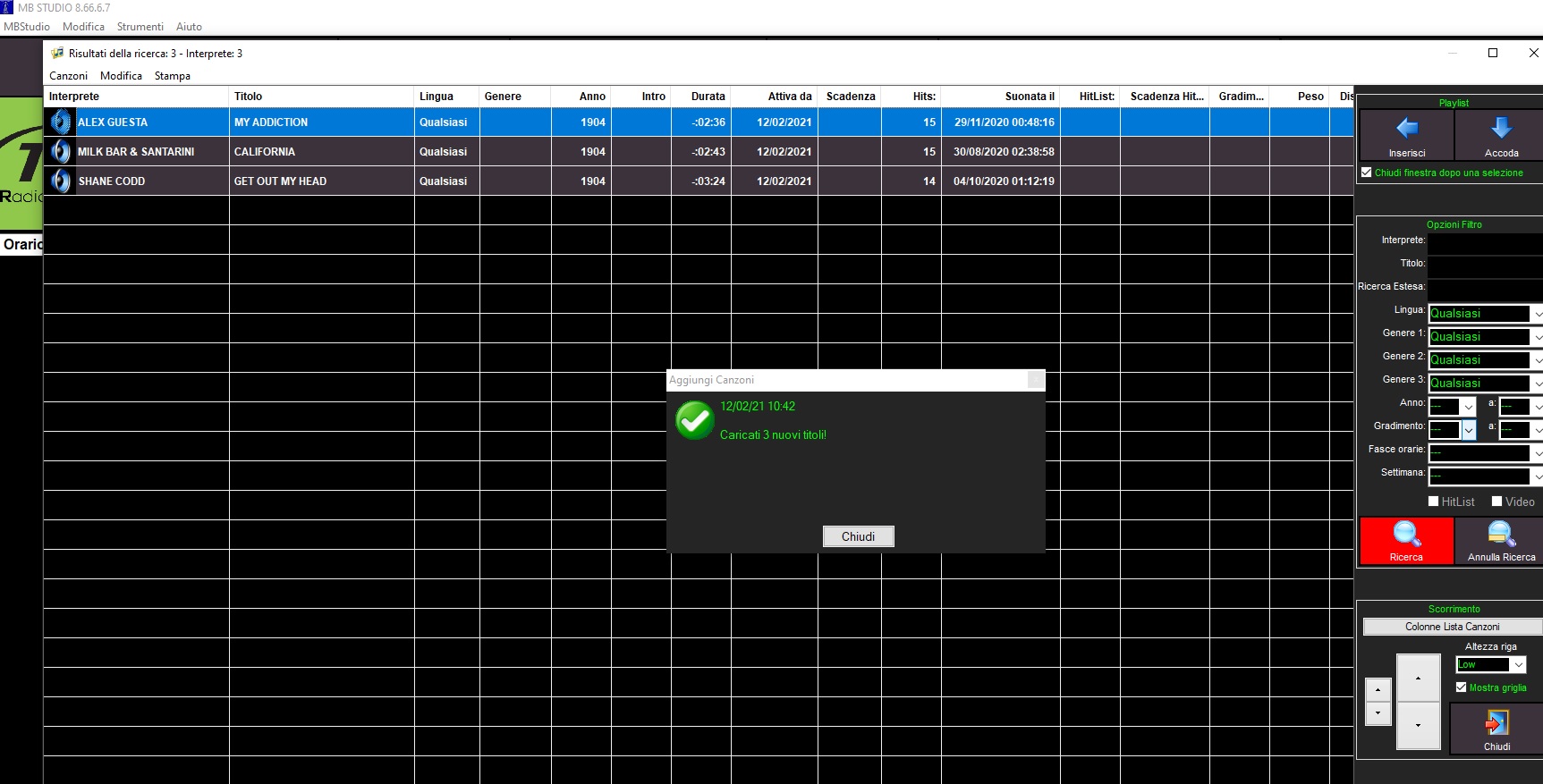Click the Interprete filter input field
Screen dimensions: 1543x784
click(x=1484, y=240)
